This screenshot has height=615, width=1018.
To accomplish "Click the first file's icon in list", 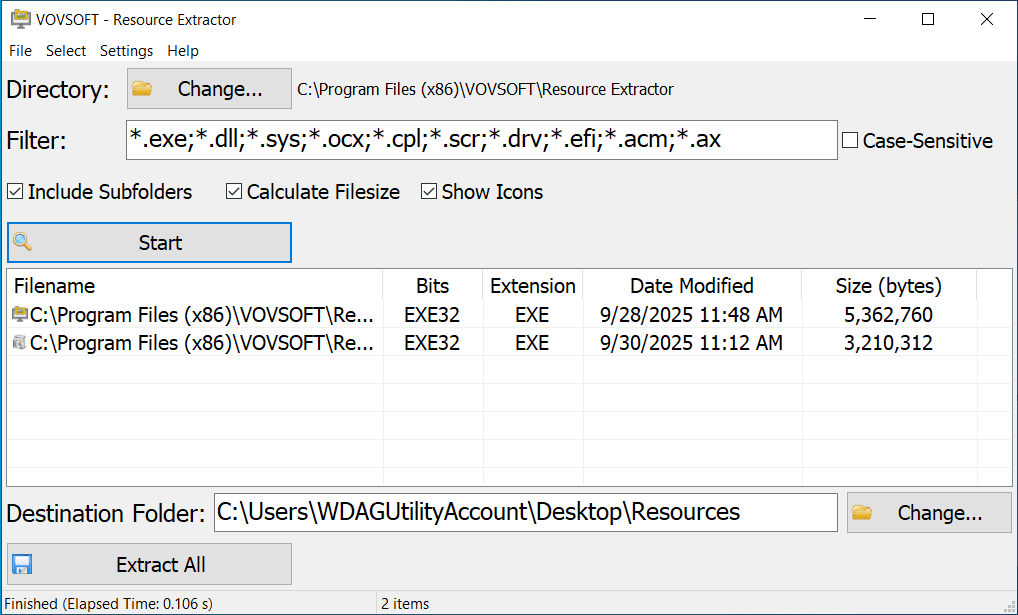I will click(19, 315).
